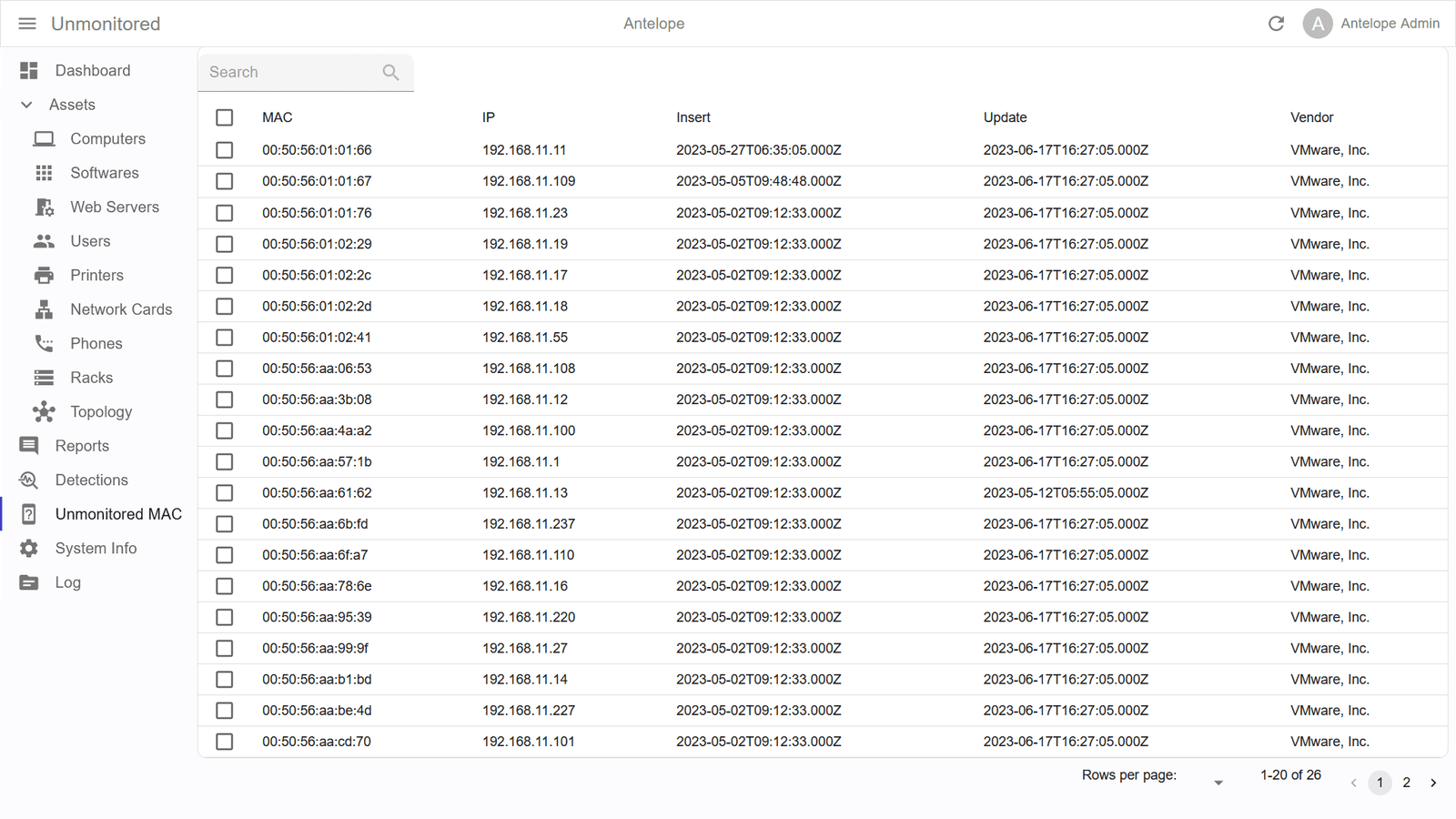
Task: Click the Antelope Admin username
Action: 1390,24
